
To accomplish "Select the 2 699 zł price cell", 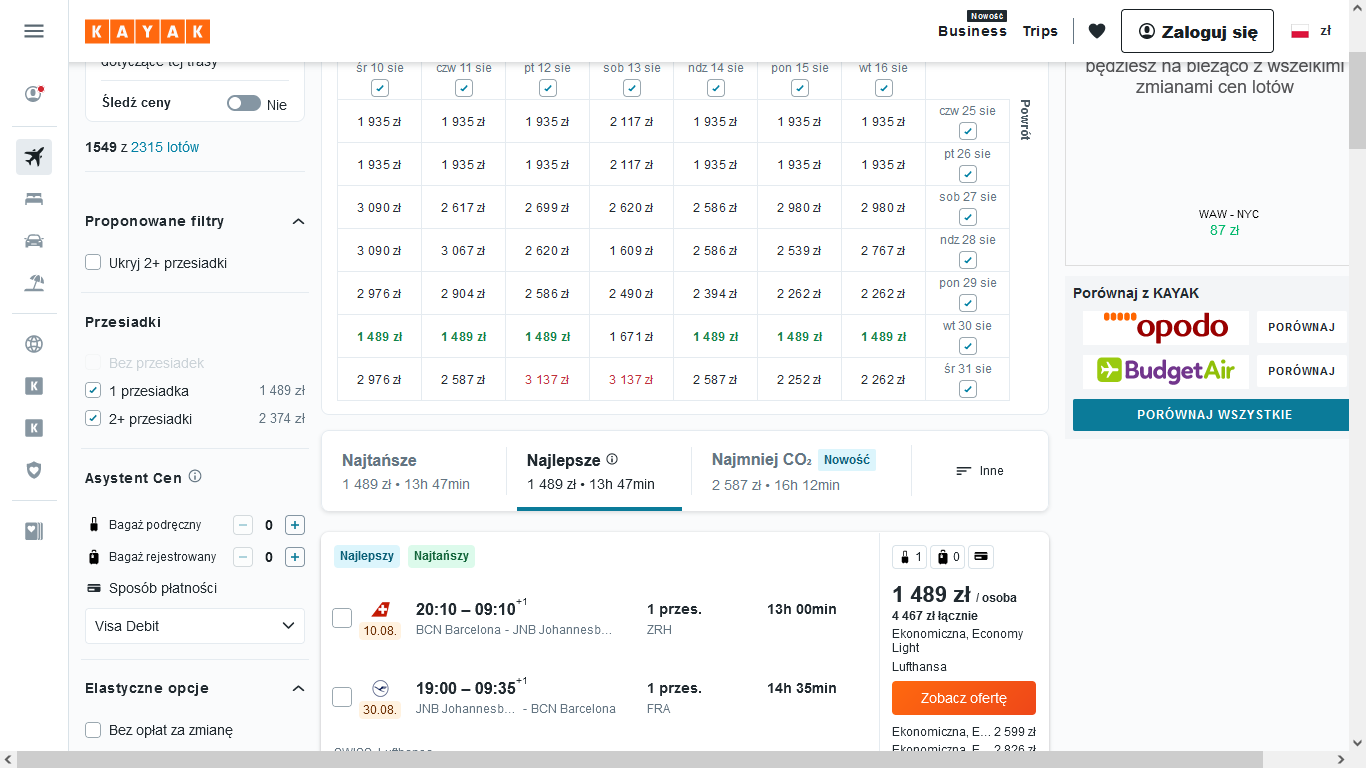I will tap(548, 208).
